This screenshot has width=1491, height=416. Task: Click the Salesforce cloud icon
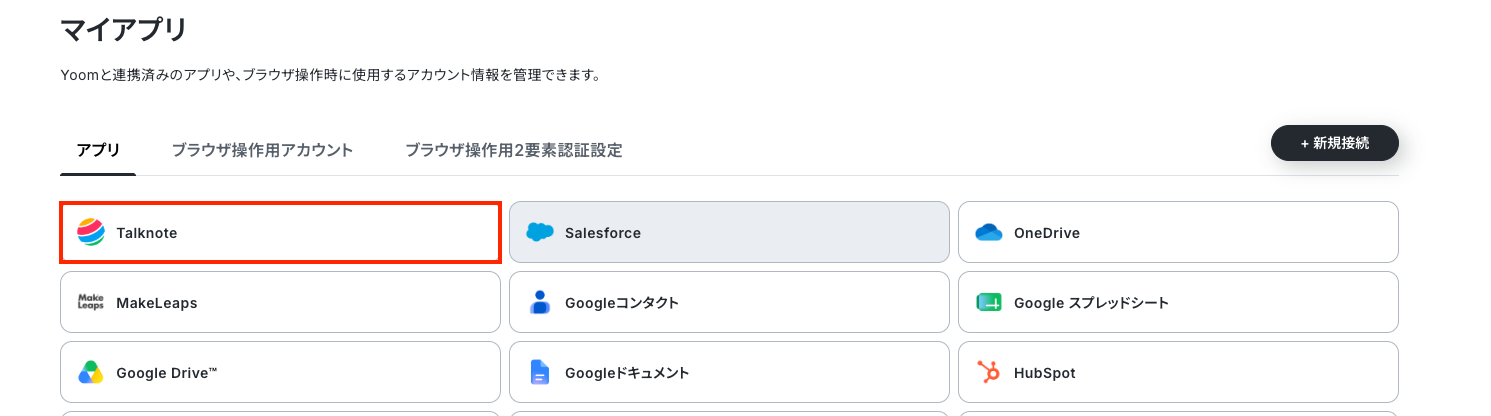pyautogui.click(x=540, y=232)
